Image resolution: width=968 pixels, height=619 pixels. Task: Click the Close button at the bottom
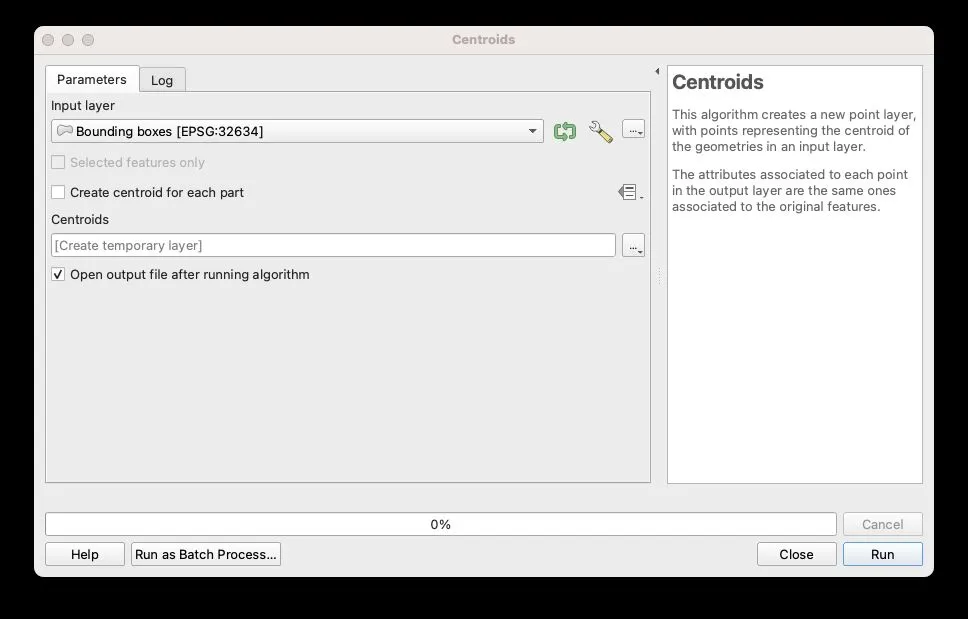(x=796, y=554)
